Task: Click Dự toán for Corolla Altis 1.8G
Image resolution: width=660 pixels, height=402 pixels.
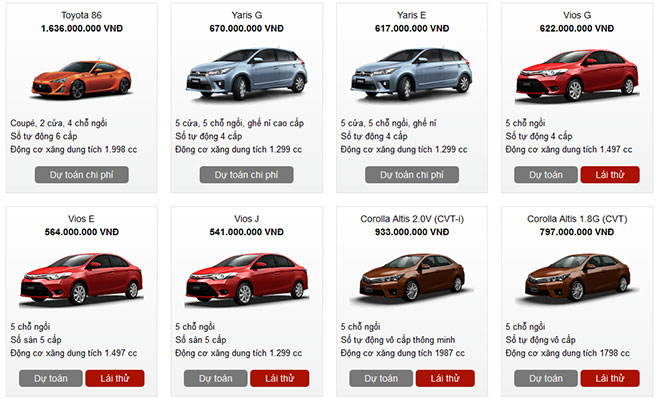Action: (546, 378)
